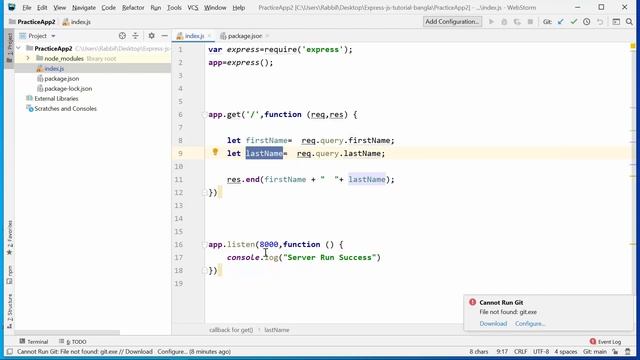Screen dimensions: 640x360
Task: Expand the node_modules folder
Action: click(28, 58)
